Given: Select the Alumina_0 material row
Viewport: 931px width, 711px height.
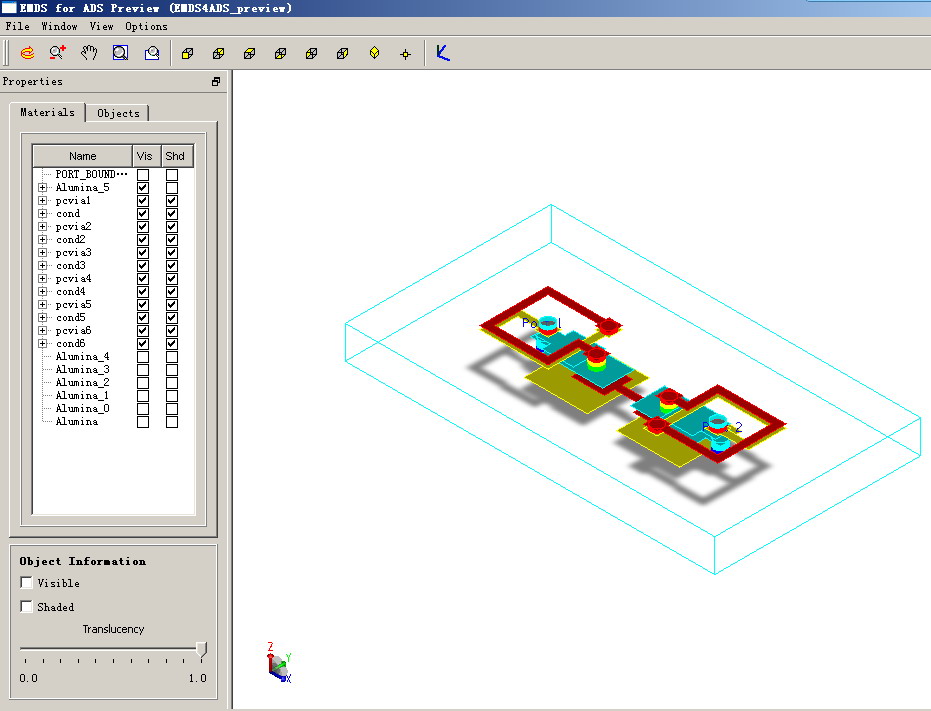Looking at the screenshot, I should 83,409.
